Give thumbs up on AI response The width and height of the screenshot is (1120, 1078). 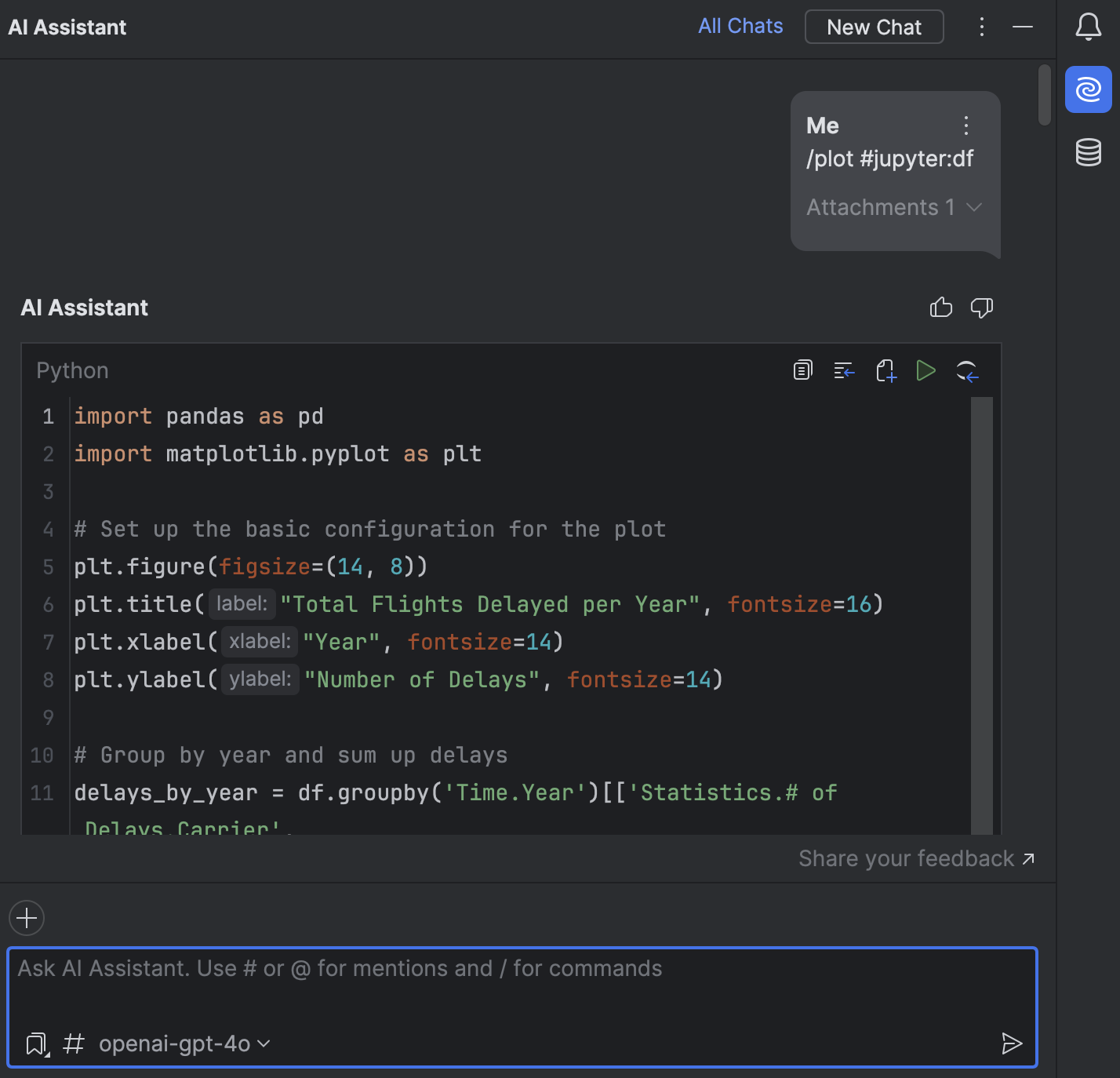941,308
